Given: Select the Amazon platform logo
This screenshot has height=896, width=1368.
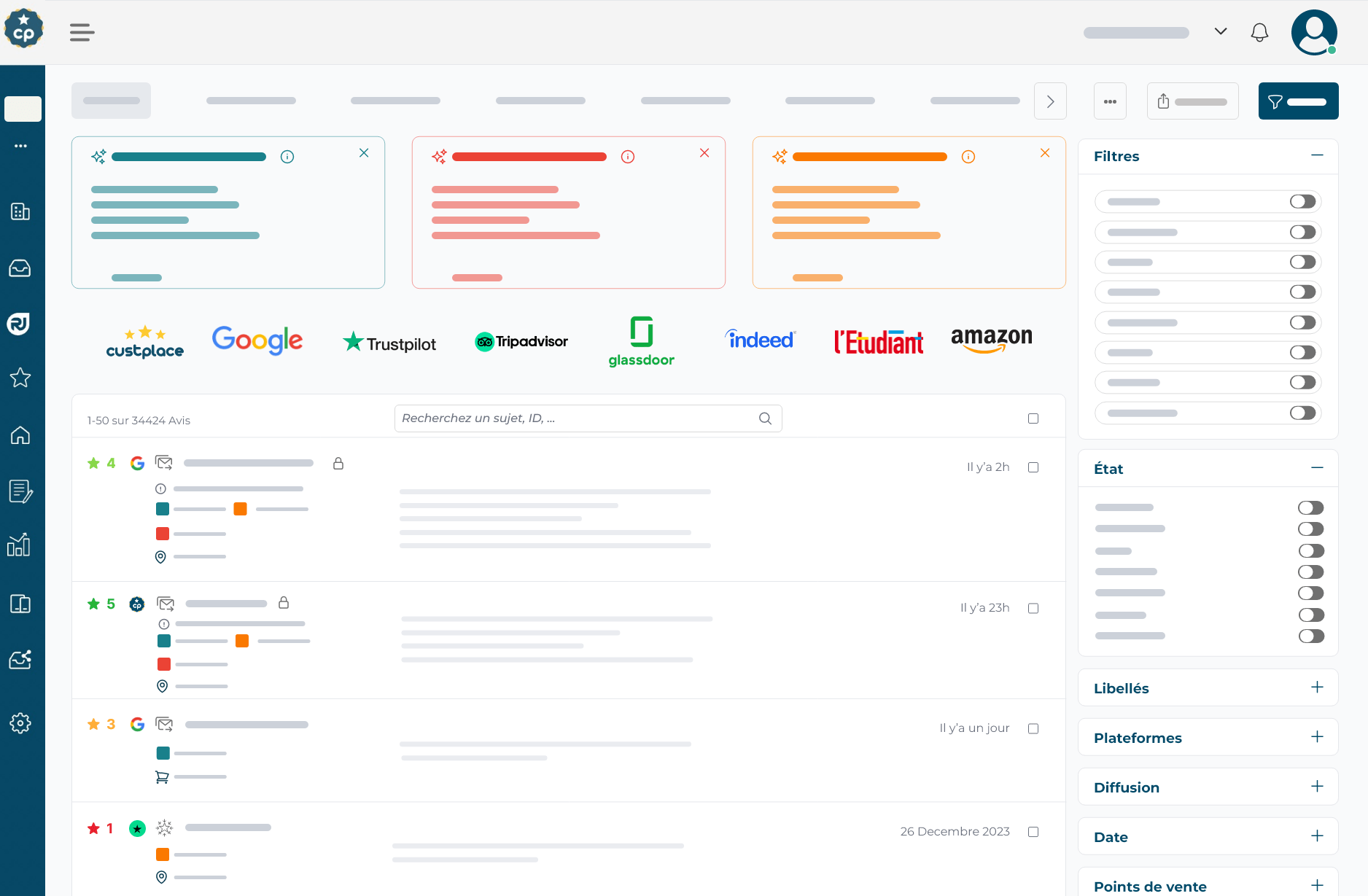Looking at the screenshot, I should click(992, 340).
